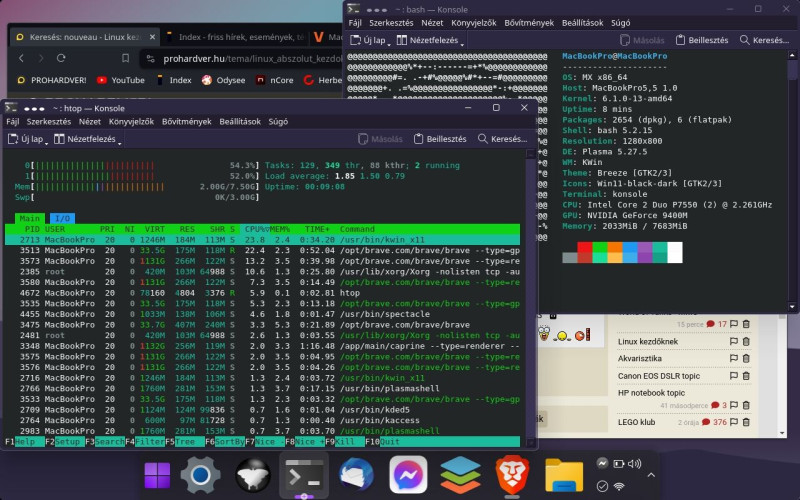800x500 pixels.
Task: Open Könyvjelzők menu in htop Konsole
Action: coord(131,121)
